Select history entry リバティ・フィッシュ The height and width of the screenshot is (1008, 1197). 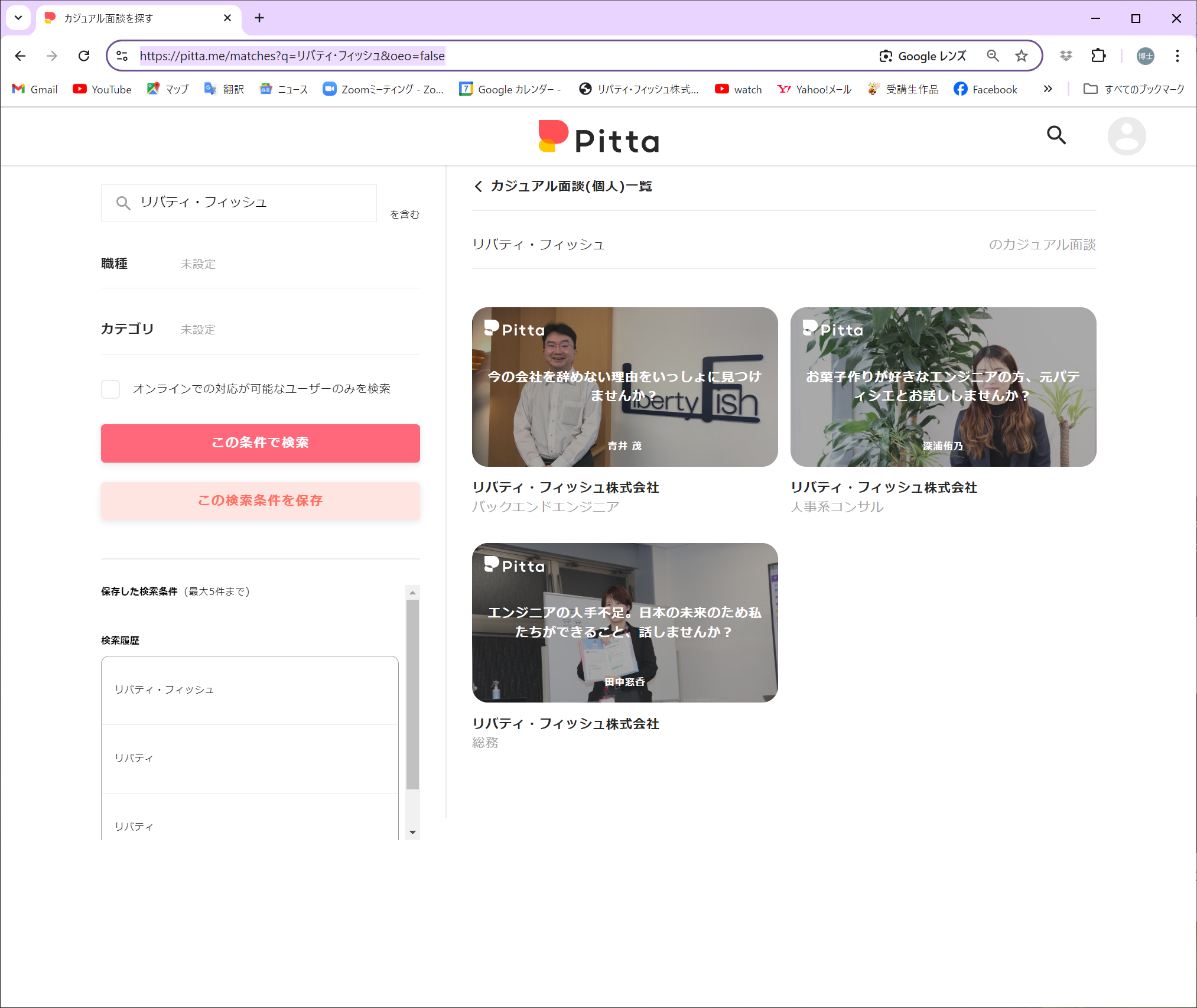tap(250, 690)
